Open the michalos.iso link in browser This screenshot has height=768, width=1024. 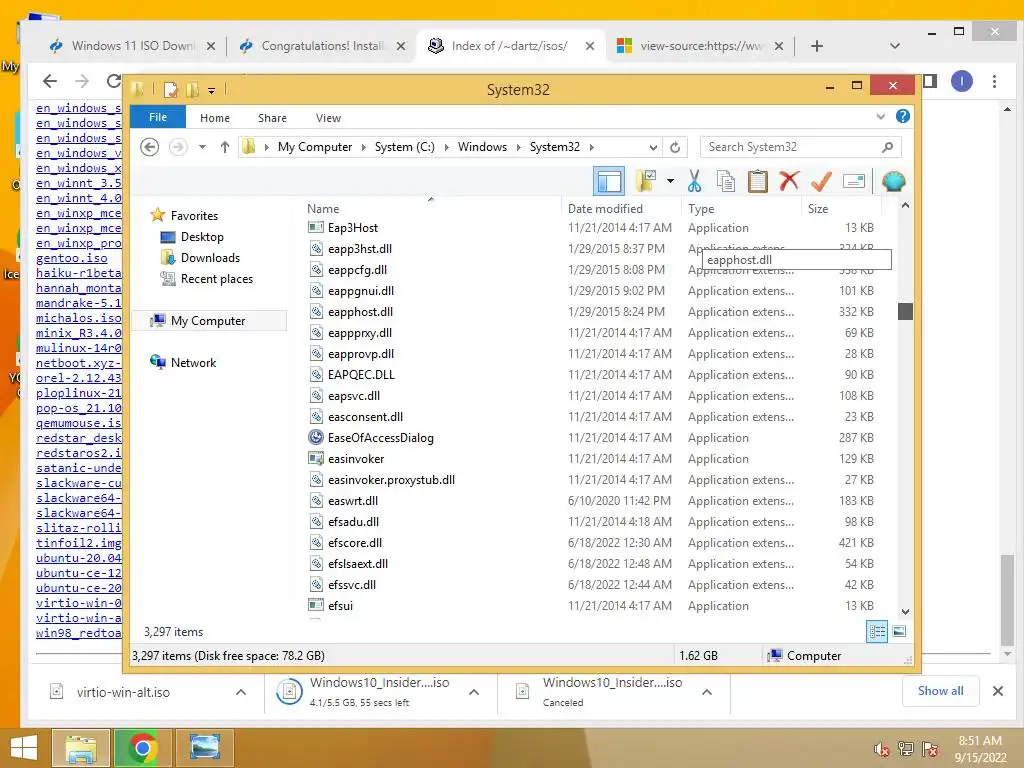79,318
